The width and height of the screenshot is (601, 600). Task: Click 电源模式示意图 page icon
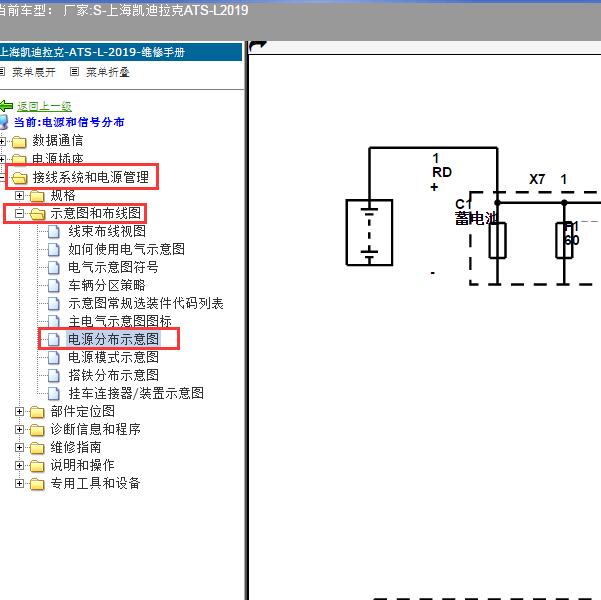(54, 358)
